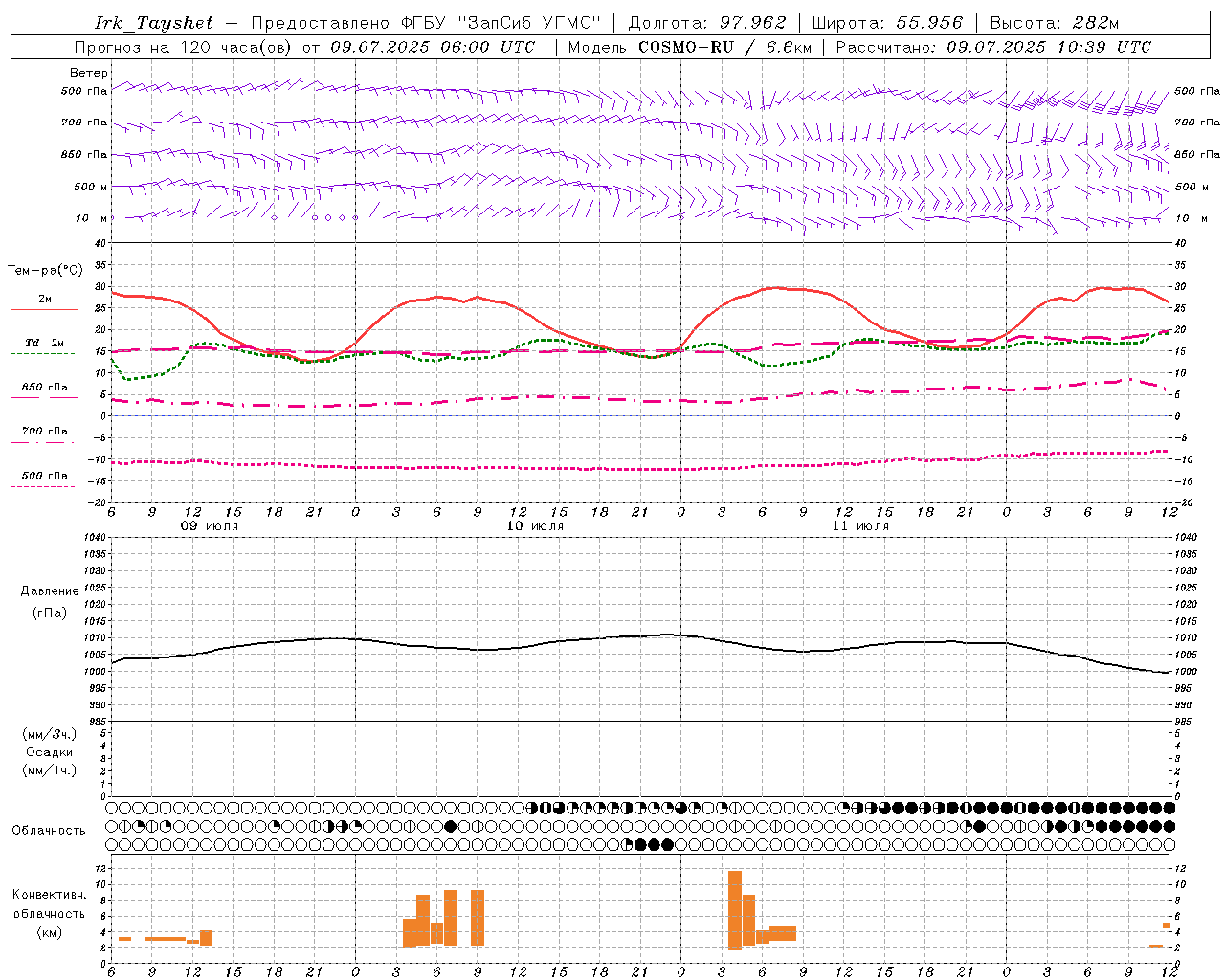Image resolution: width=1225 pixels, height=980 pixels.
Task: Click the Td 2м dew point legend entry
Action: pos(45,343)
